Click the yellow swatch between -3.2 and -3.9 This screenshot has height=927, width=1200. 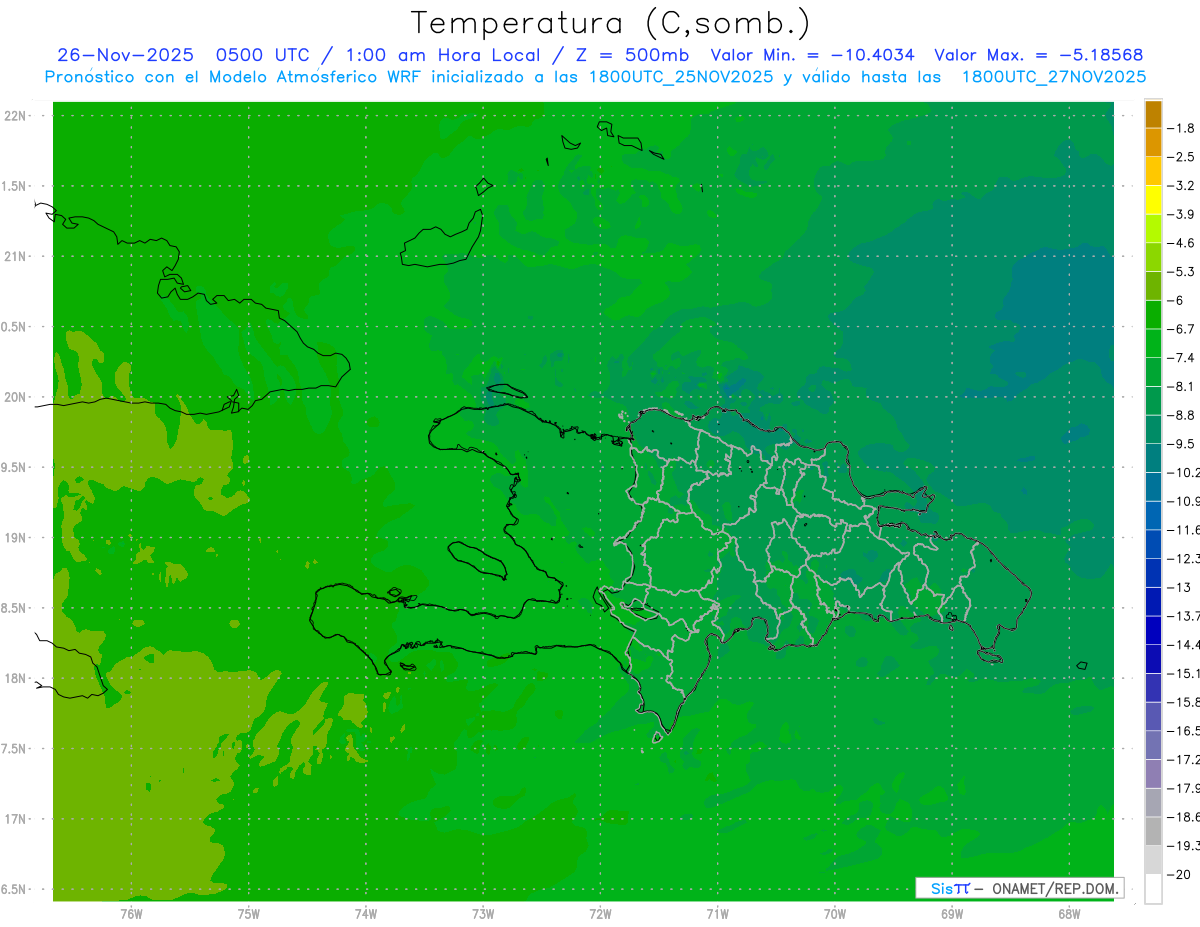[x=1153, y=200]
